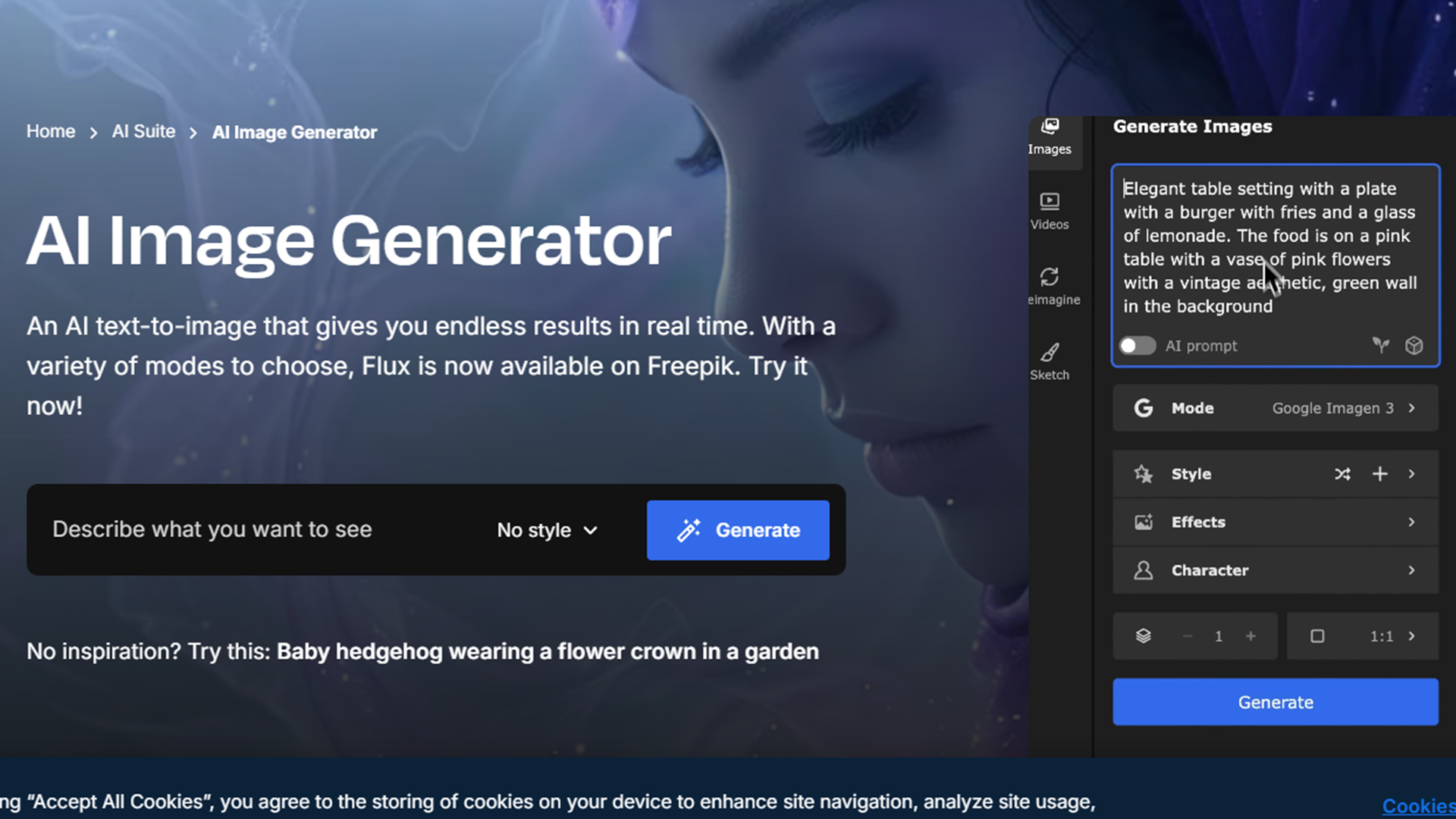
Task: Open the 1:1 aspect ratio selector
Action: (x=1362, y=636)
